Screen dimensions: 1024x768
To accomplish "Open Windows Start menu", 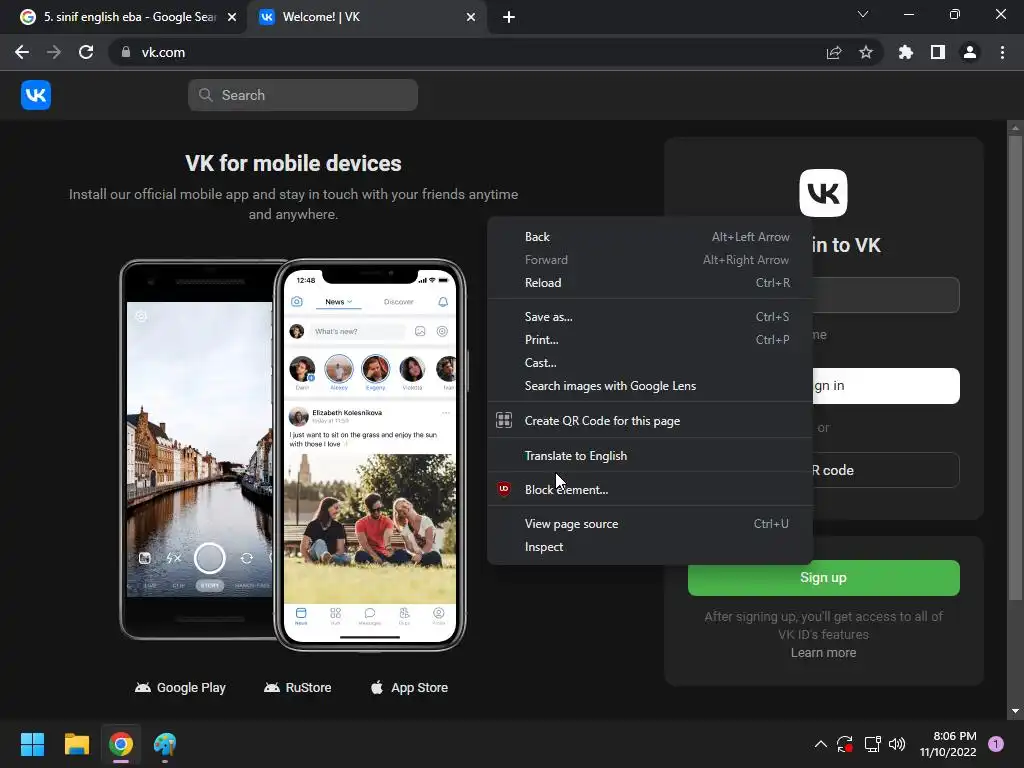I will pyautogui.click(x=33, y=744).
